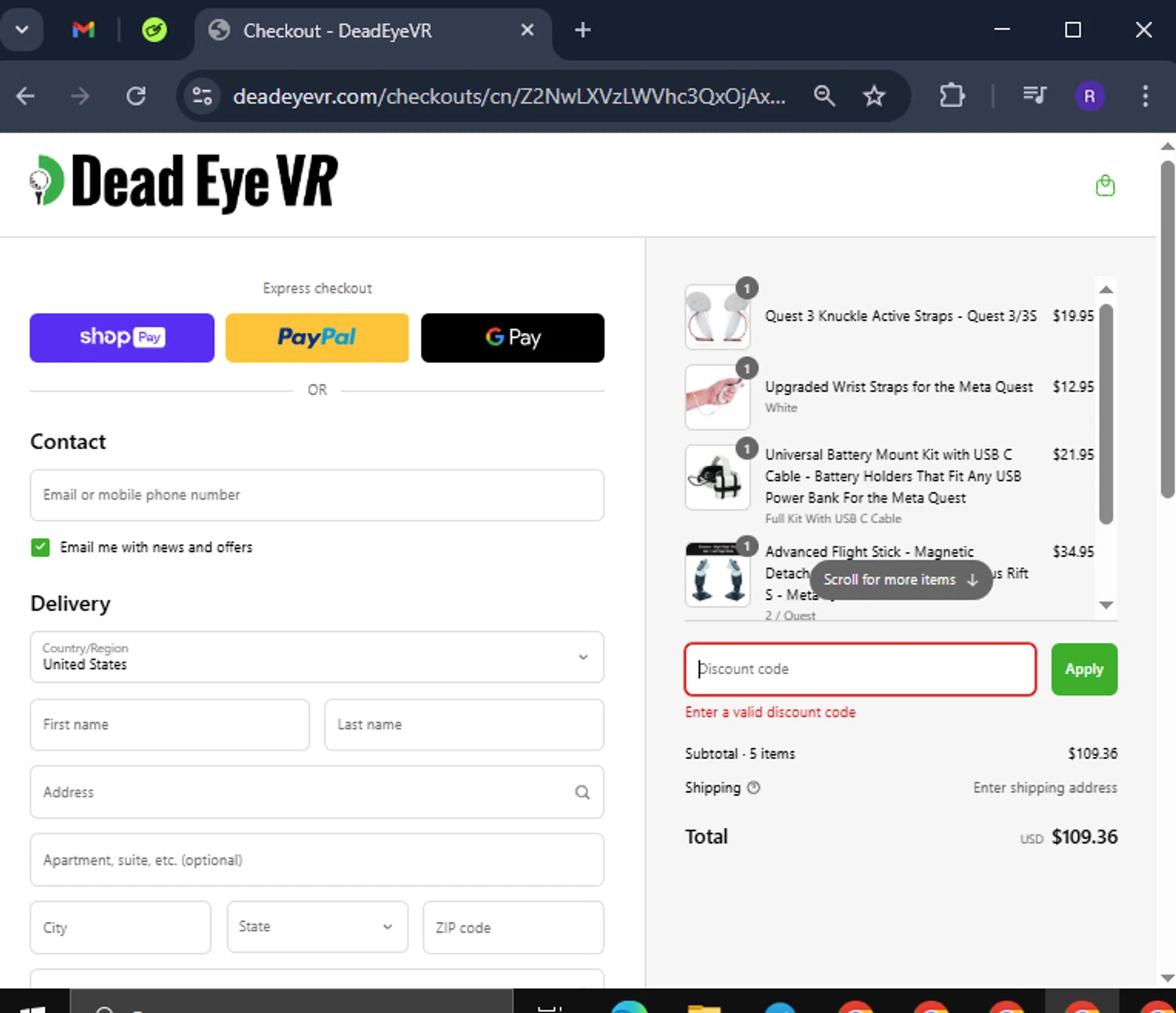The image size is (1176, 1013).
Task: Click the Dead Eye VR logo
Action: point(183,182)
